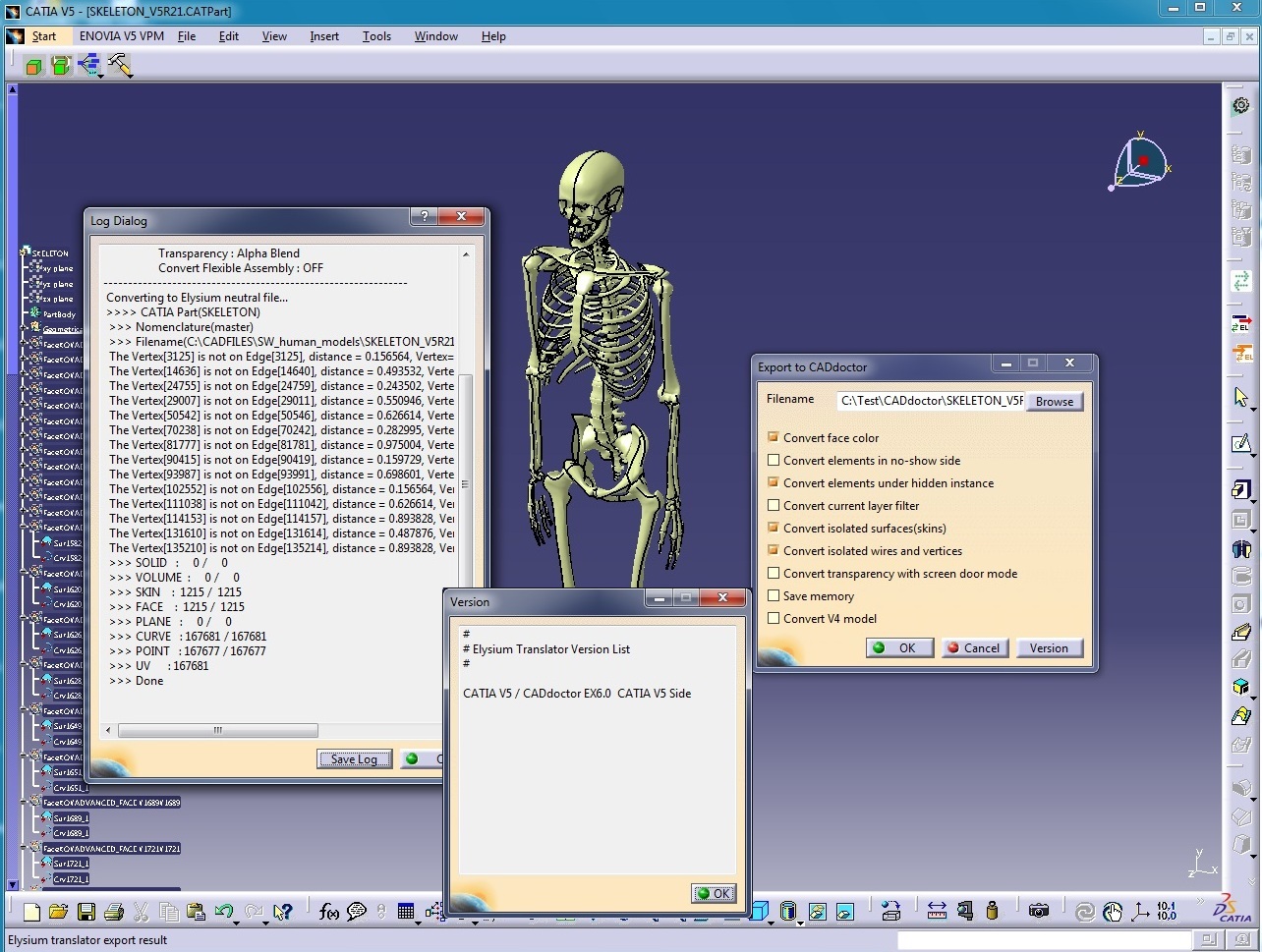Click the 10.1 precision scale icon
The image size is (1262, 952).
pyautogui.click(x=1167, y=912)
